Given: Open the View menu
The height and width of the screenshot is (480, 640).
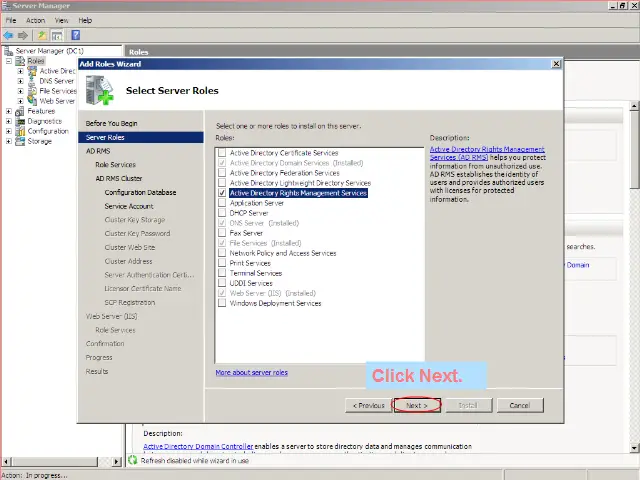Looking at the screenshot, I should pyautogui.click(x=62, y=20).
